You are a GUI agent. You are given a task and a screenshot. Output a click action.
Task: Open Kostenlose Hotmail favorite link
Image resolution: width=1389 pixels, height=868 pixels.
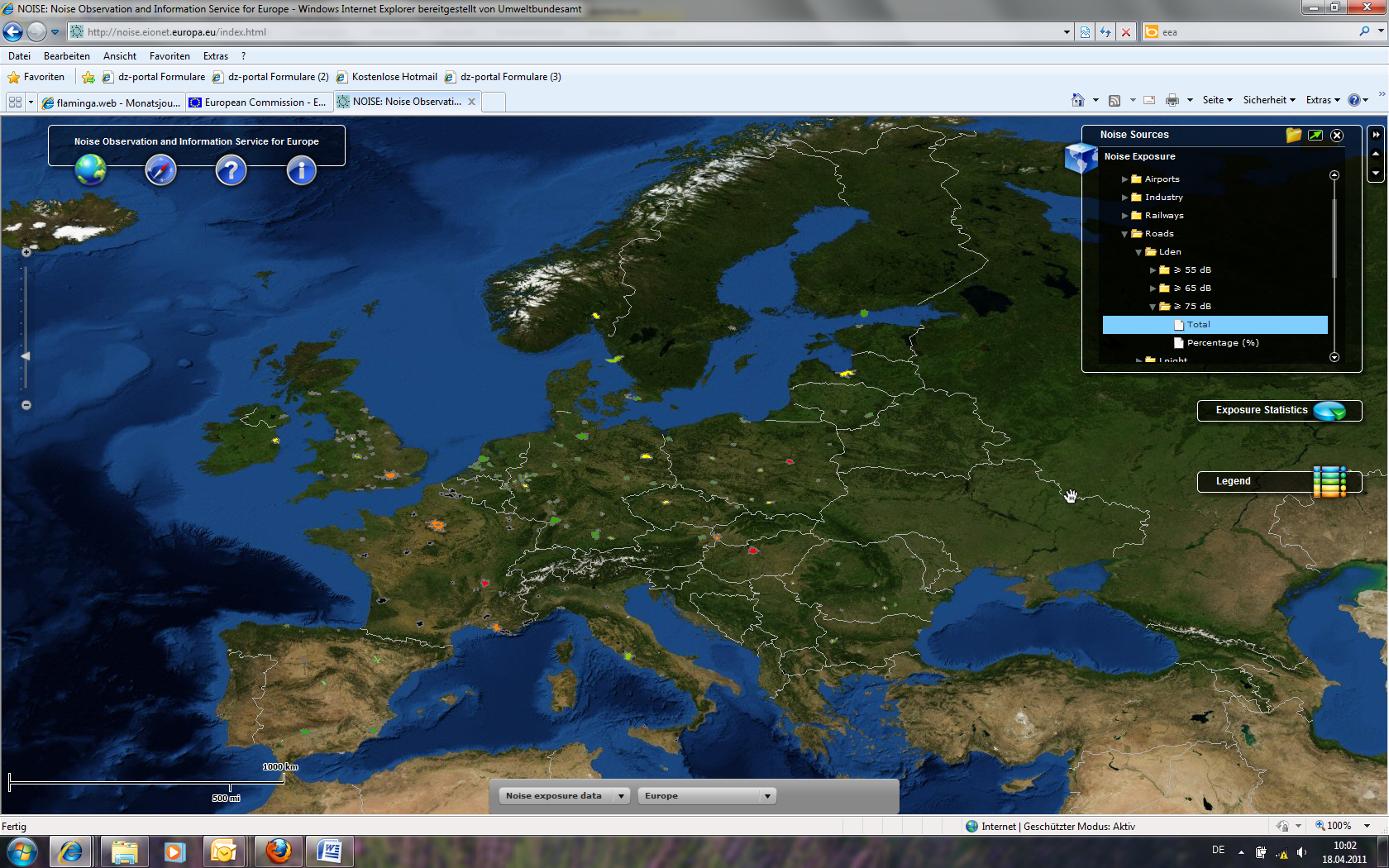click(x=386, y=77)
